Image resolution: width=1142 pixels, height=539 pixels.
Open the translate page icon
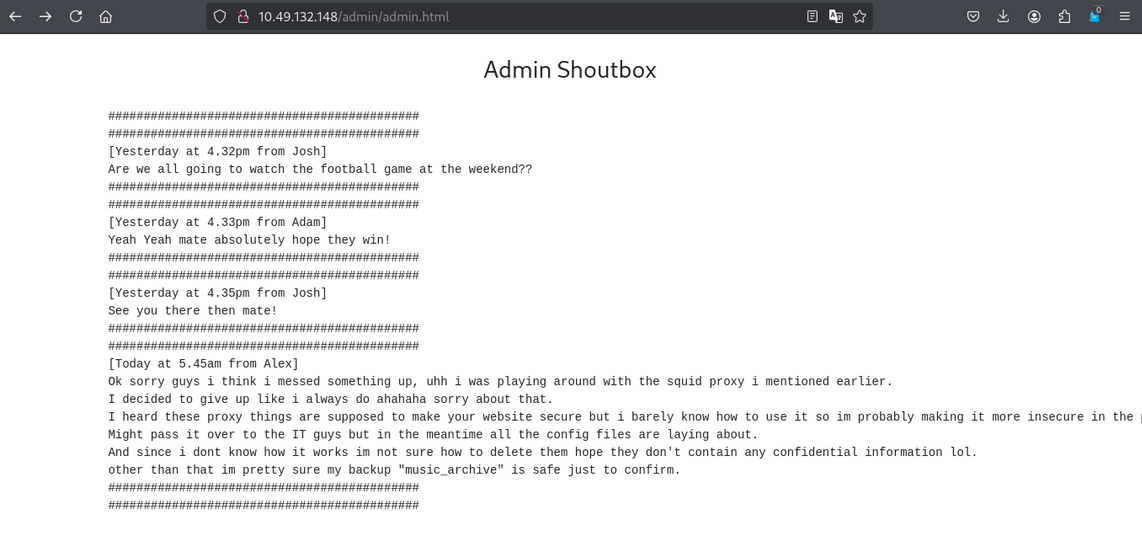pos(836,16)
